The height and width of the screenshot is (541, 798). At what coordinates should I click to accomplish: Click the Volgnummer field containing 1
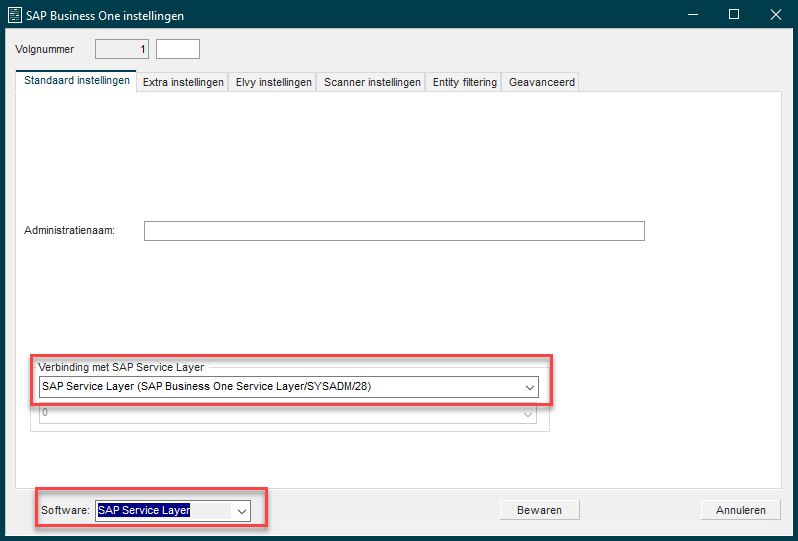pyautogui.click(x=122, y=49)
